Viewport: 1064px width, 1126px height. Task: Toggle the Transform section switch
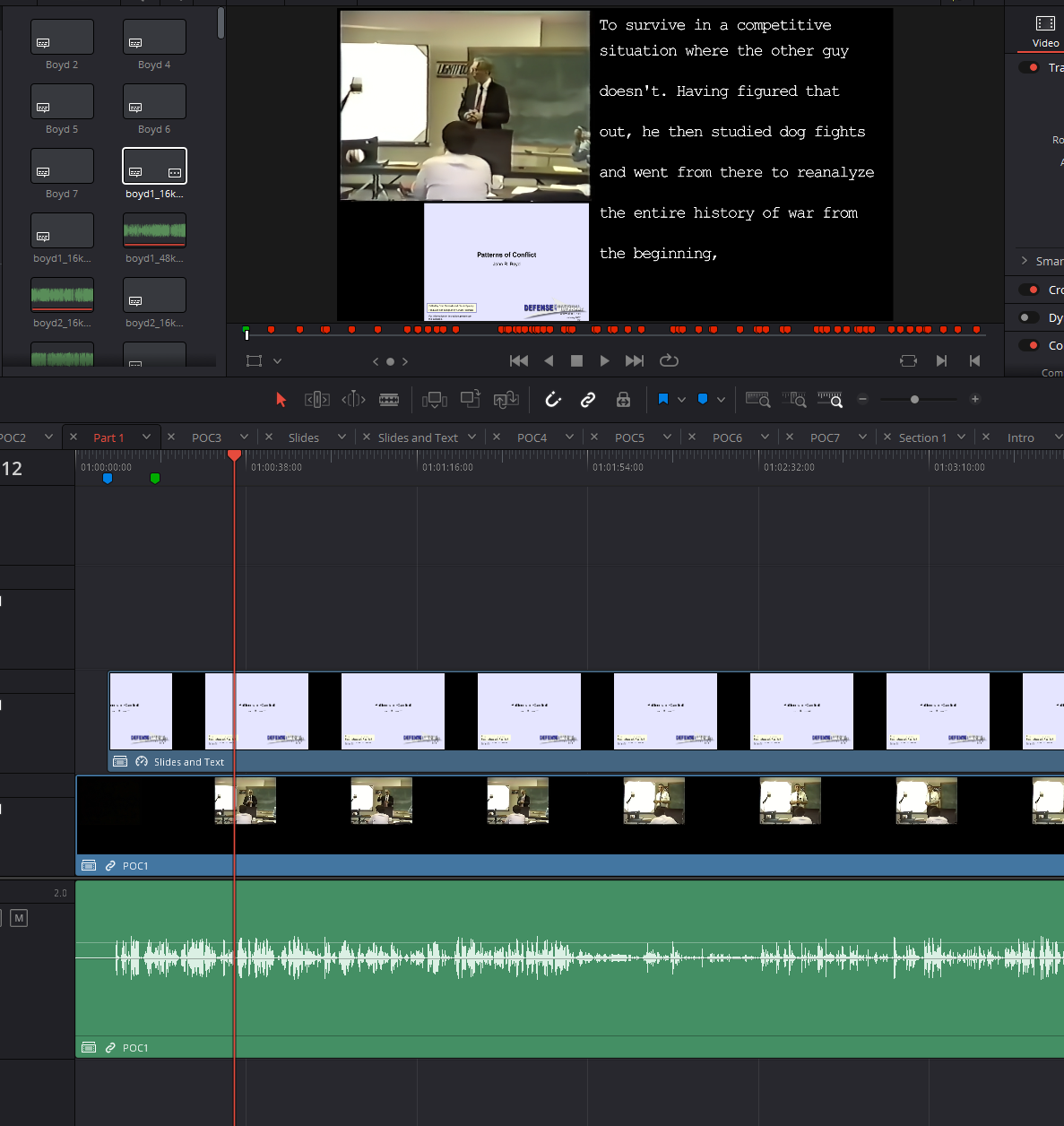point(1028,67)
